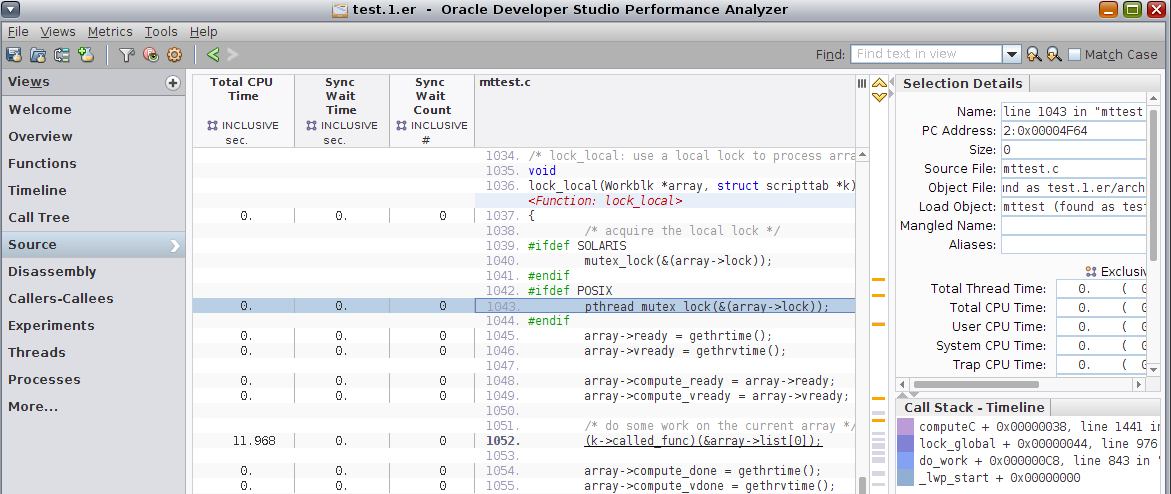
Task: Switch to the Overview view
Action: (93, 137)
